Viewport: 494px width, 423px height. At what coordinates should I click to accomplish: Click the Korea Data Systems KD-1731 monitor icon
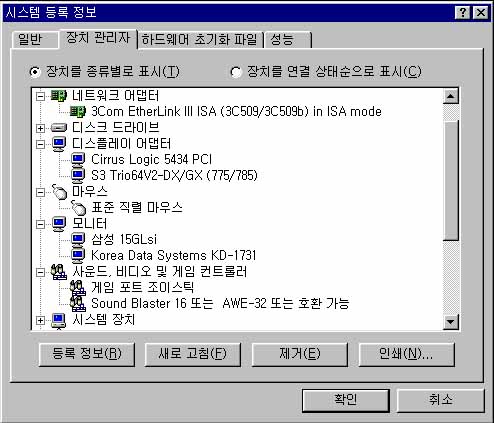click(x=78, y=256)
